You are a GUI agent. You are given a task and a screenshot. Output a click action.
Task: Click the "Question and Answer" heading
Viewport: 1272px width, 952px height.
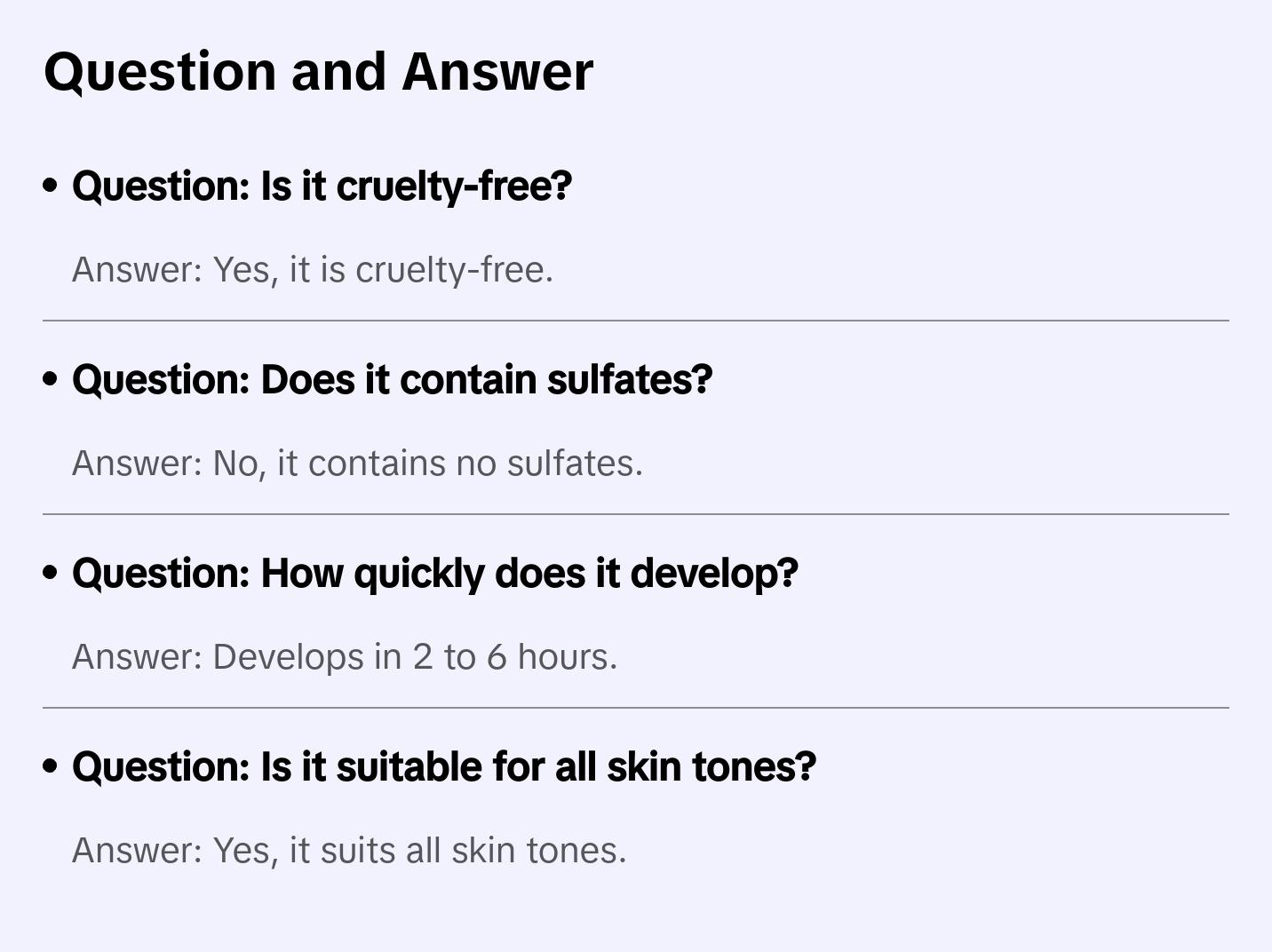pos(318,71)
